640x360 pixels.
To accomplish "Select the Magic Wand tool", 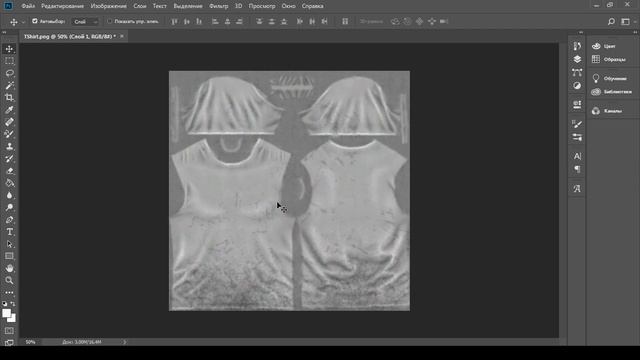I will pyautogui.click(x=9, y=85).
